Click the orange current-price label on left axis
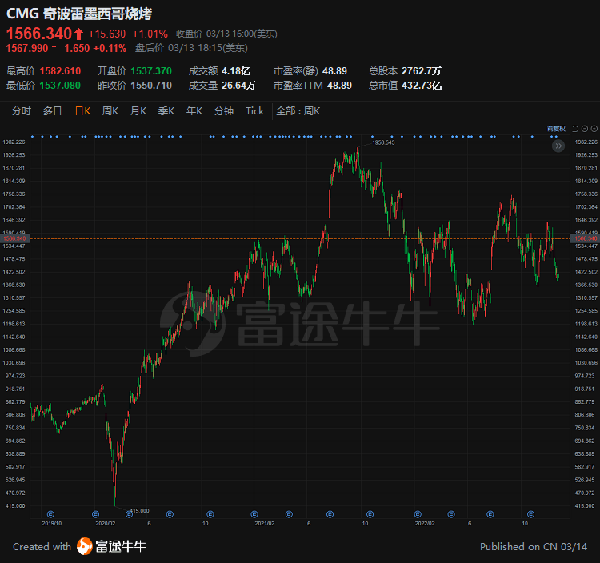 [x=15, y=238]
